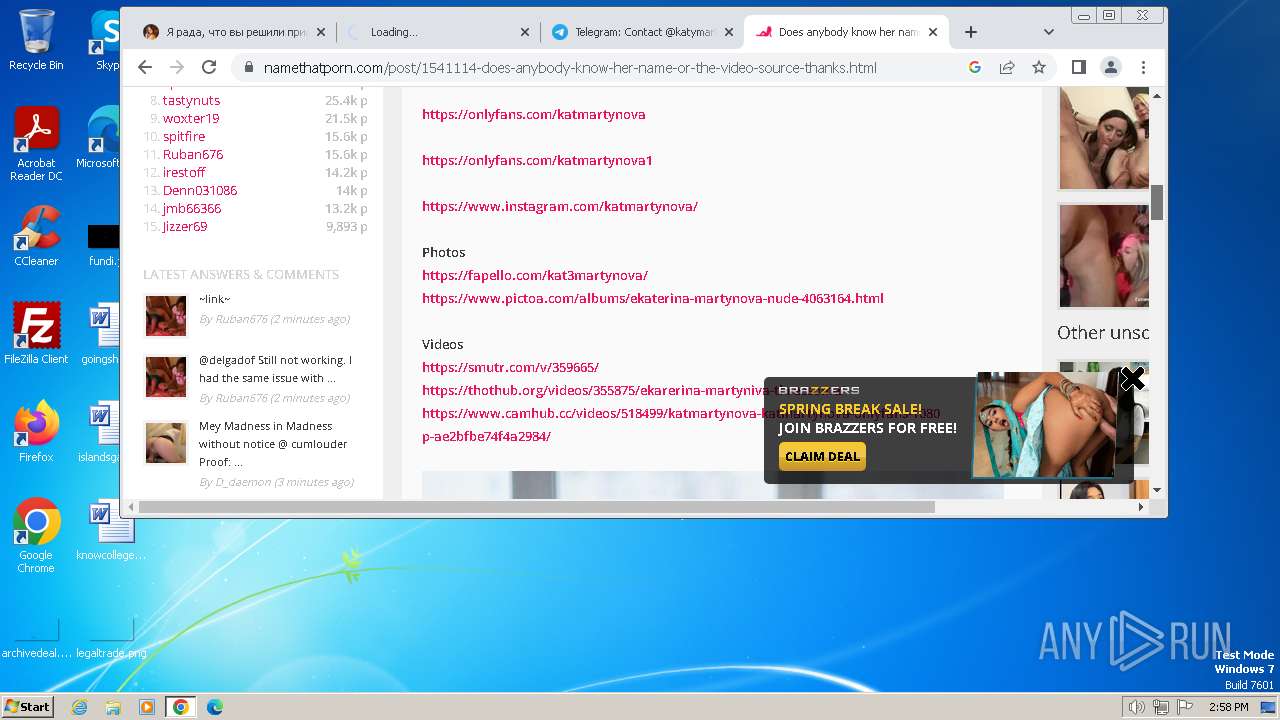Select the legaltrade.png desktop file

click(111, 637)
